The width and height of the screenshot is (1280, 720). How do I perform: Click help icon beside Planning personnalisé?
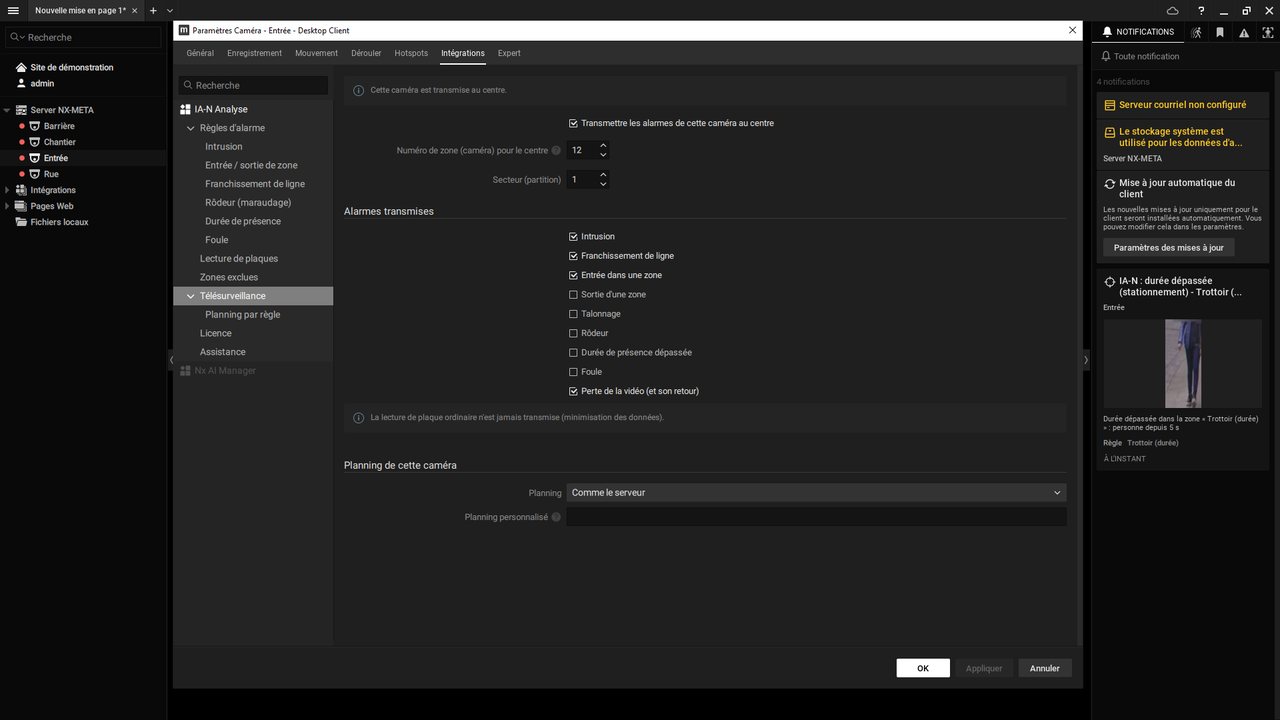(x=556, y=517)
